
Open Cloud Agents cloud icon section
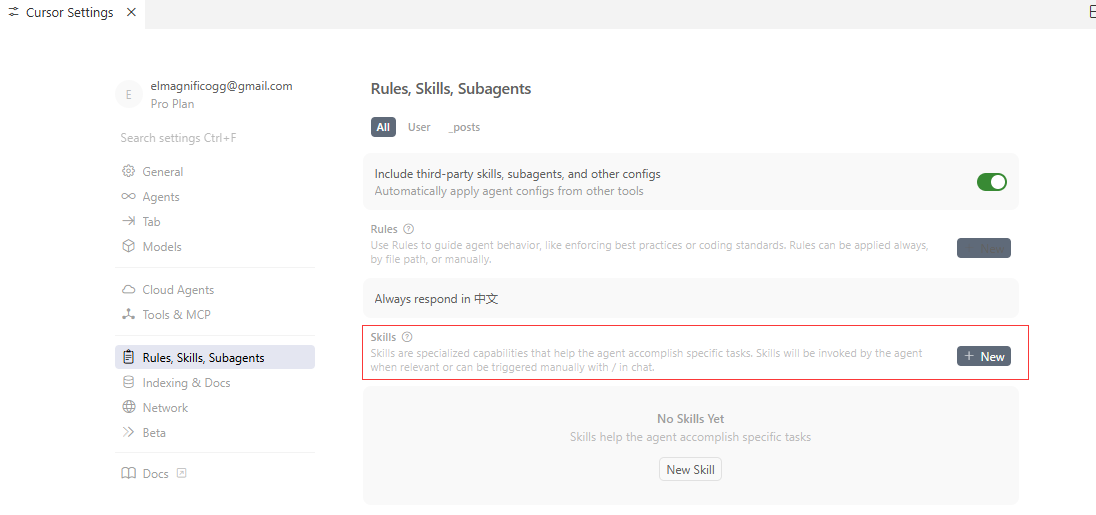point(128,290)
